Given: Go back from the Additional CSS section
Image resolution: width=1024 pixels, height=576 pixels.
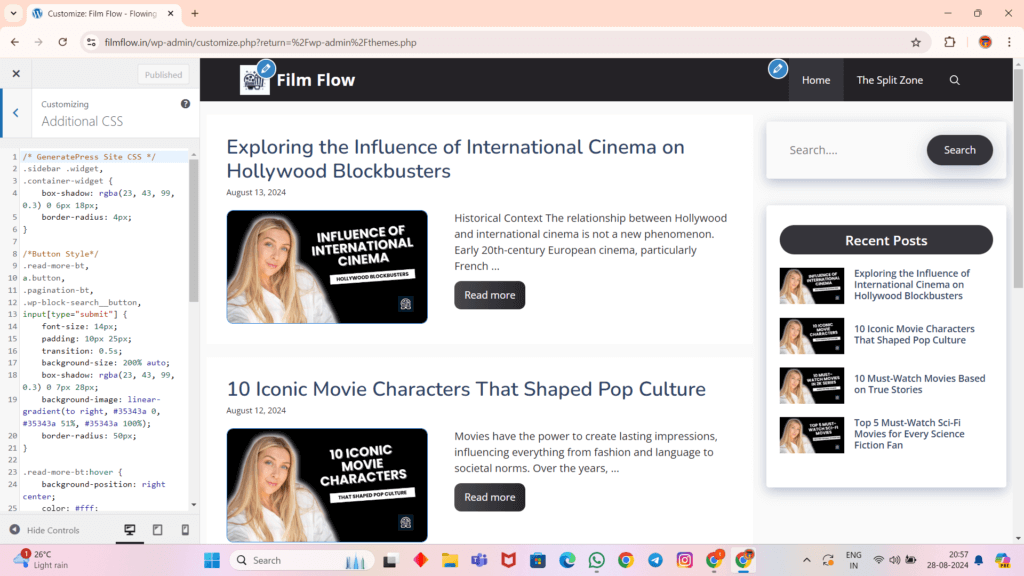Looking at the screenshot, I should tap(16, 113).
